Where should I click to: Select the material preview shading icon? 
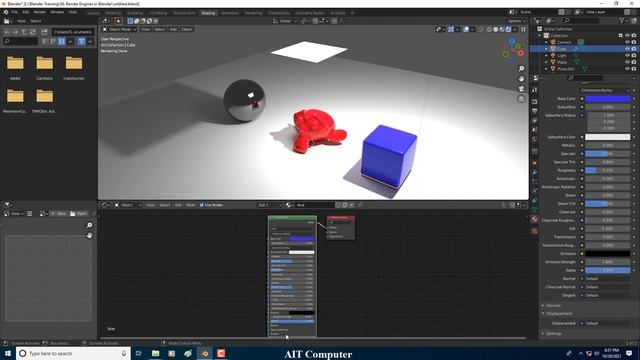point(502,29)
